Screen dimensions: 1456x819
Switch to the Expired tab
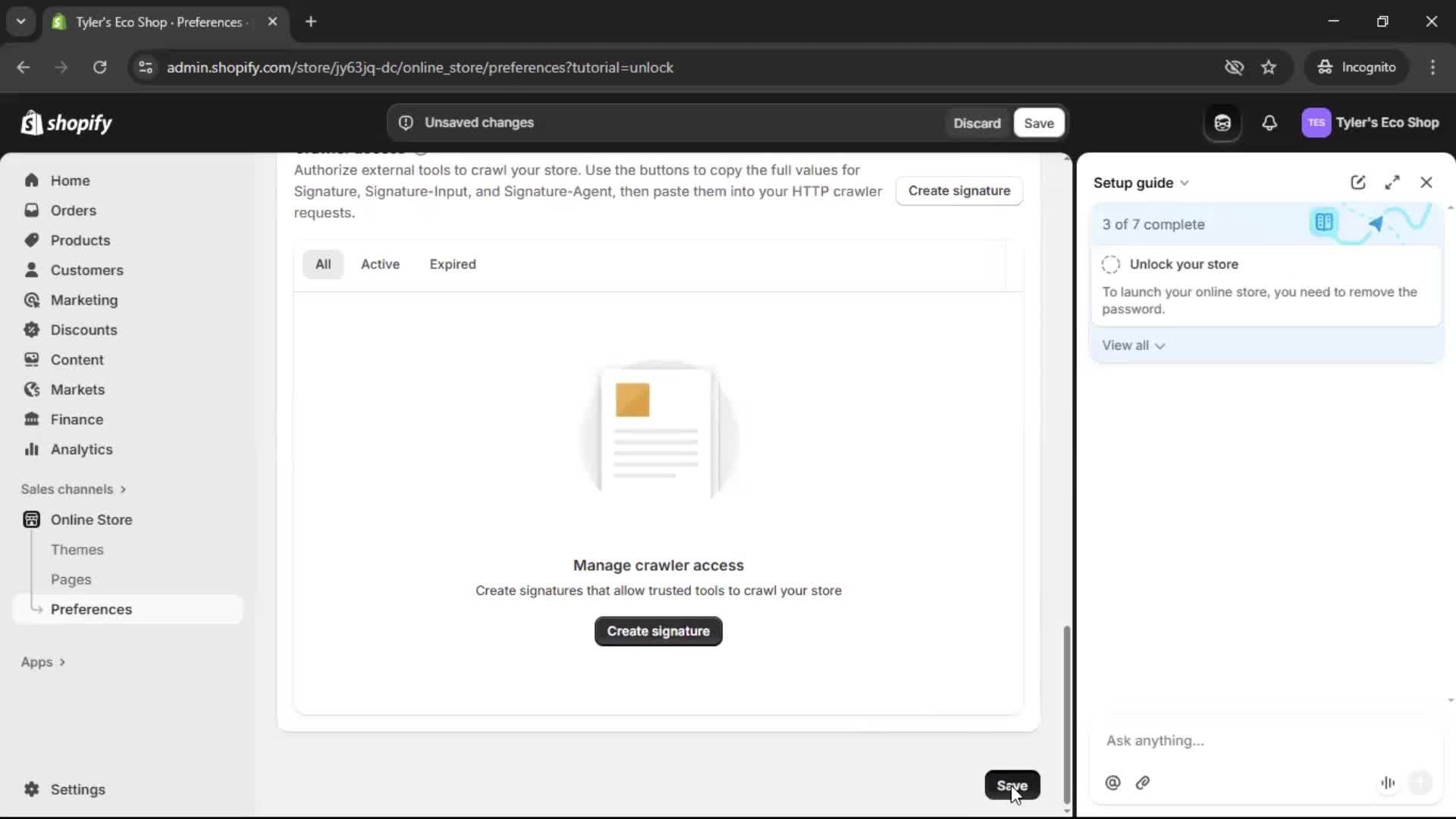click(x=453, y=264)
